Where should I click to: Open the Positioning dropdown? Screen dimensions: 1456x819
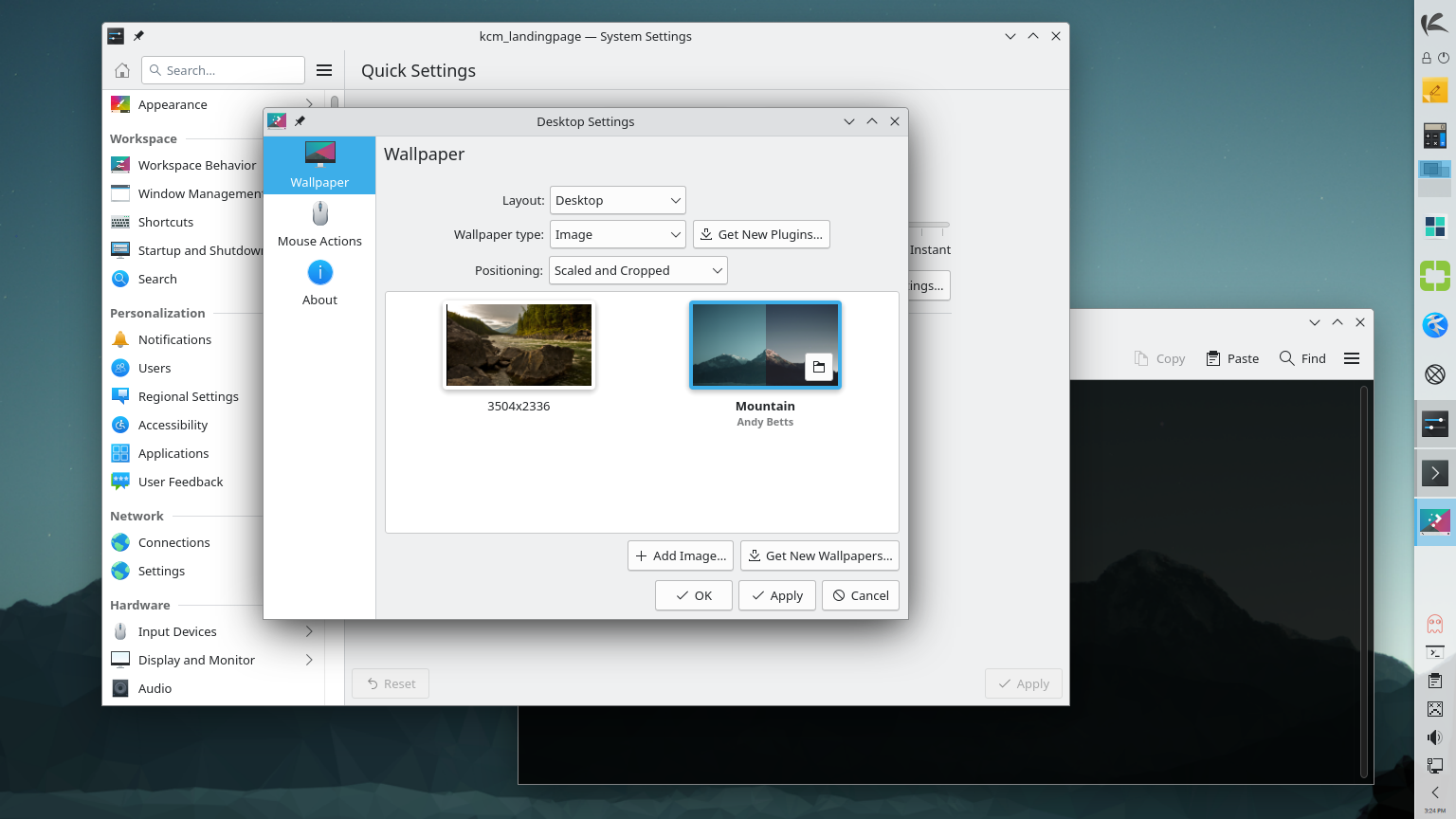click(638, 270)
